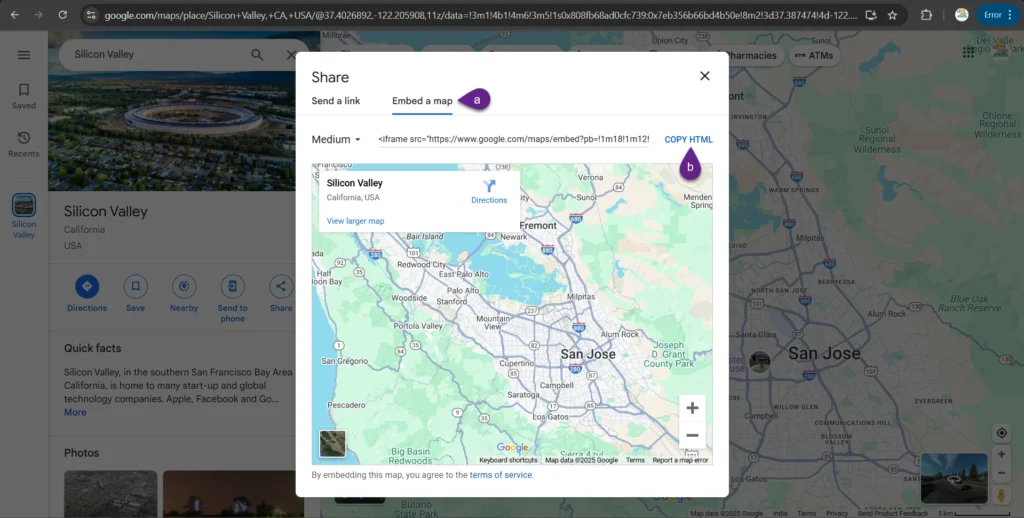Open the Google Maps hamburger menu
Viewport: 1024px width, 518px height.
(24, 55)
